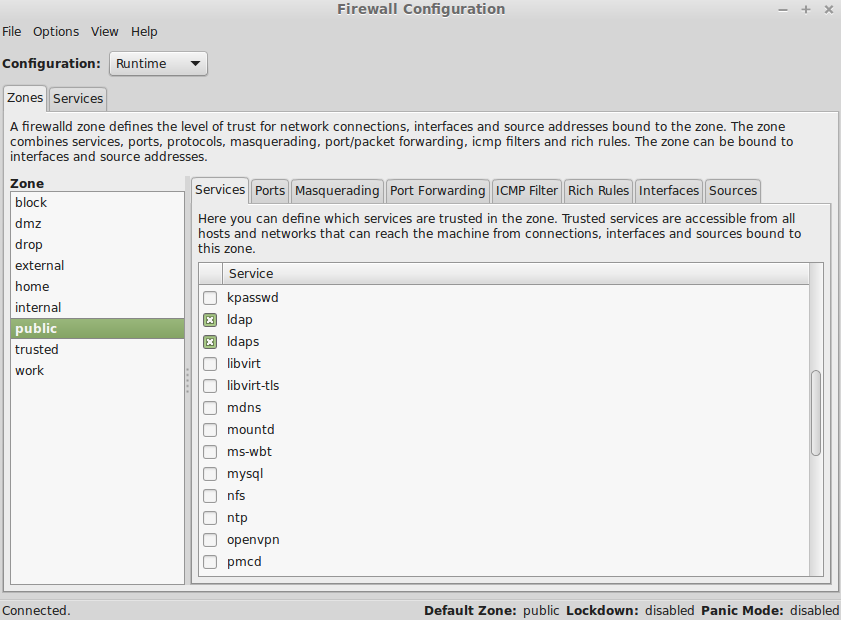The width and height of the screenshot is (841, 620).
Task: Enable the mysql service checkbox
Action: tap(210, 474)
